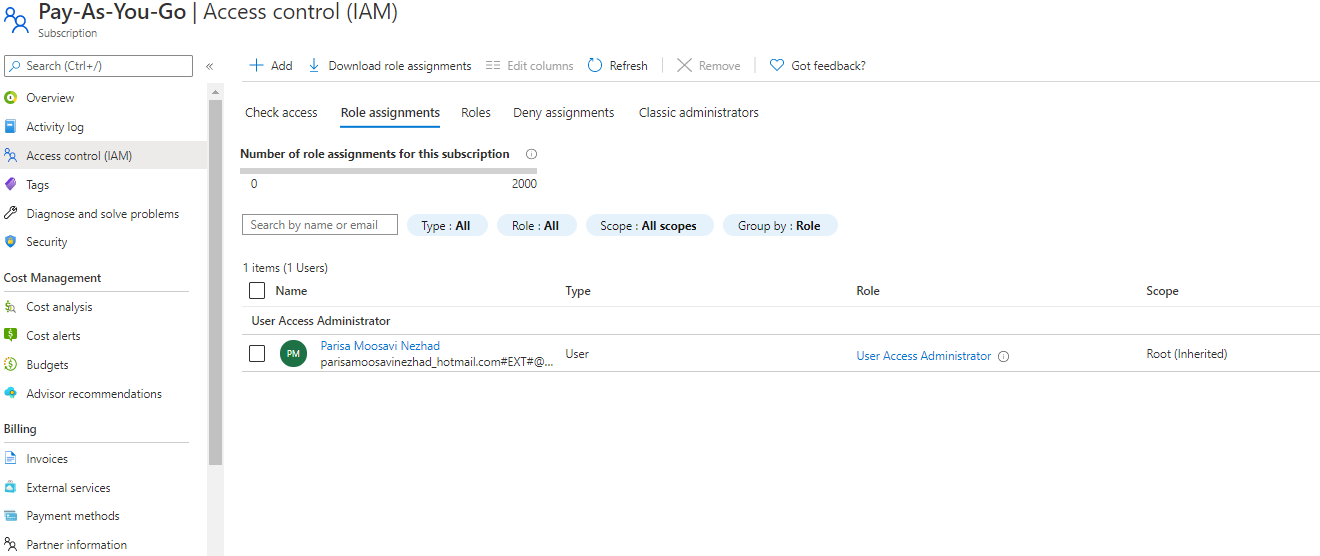Click the sidebar scrollbar up arrow

[215, 92]
